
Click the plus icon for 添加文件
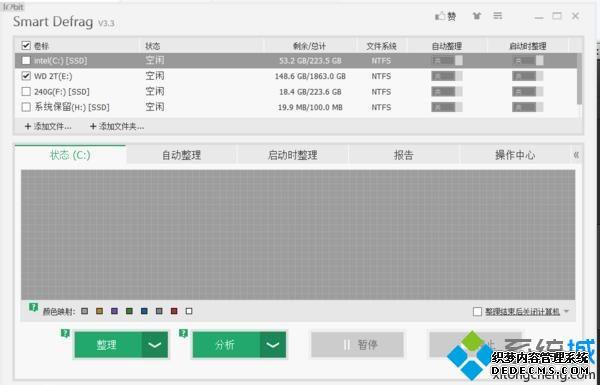pyautogui.click(x=28, y=126)
